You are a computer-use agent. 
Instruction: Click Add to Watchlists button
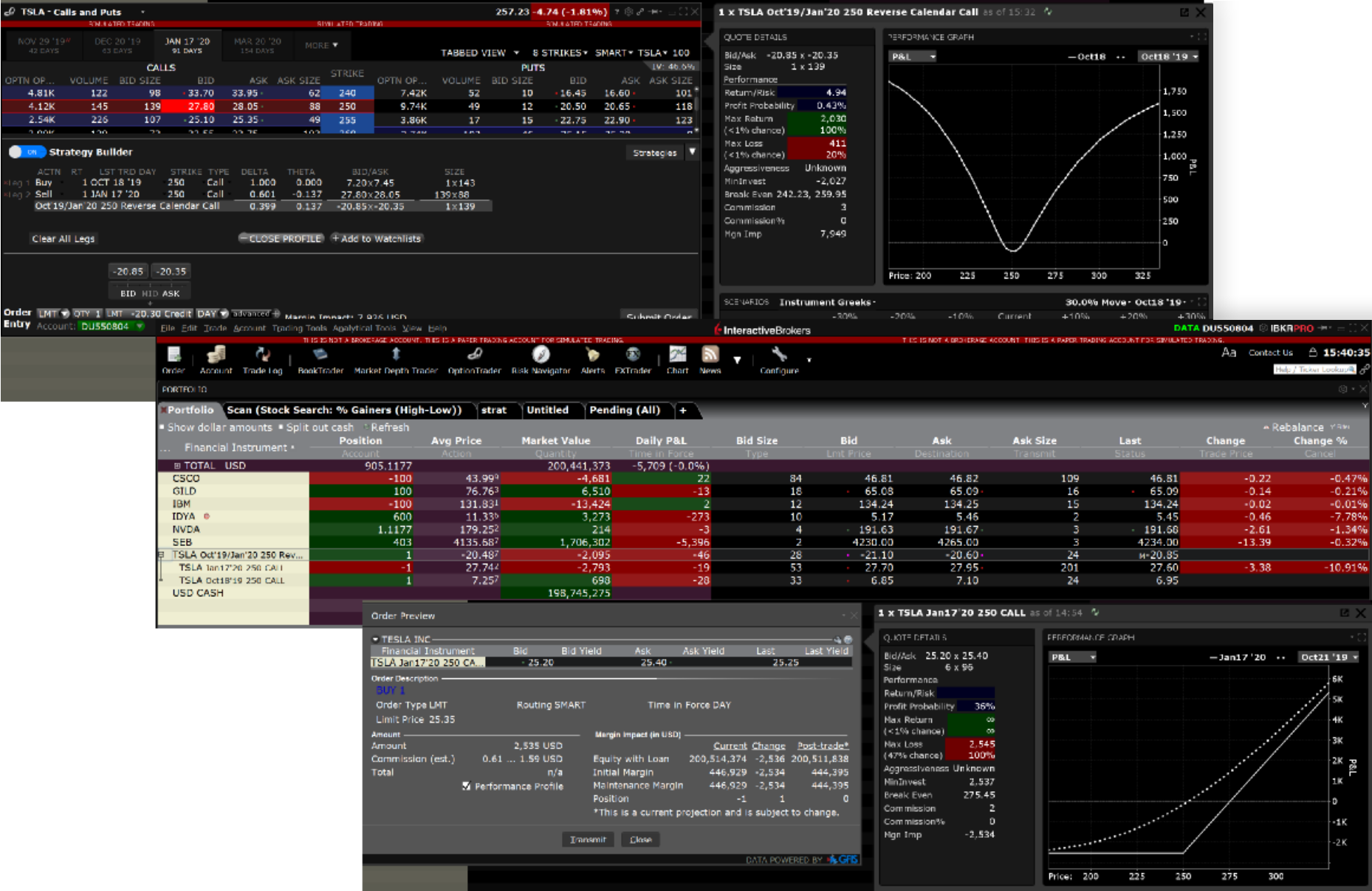377,239
